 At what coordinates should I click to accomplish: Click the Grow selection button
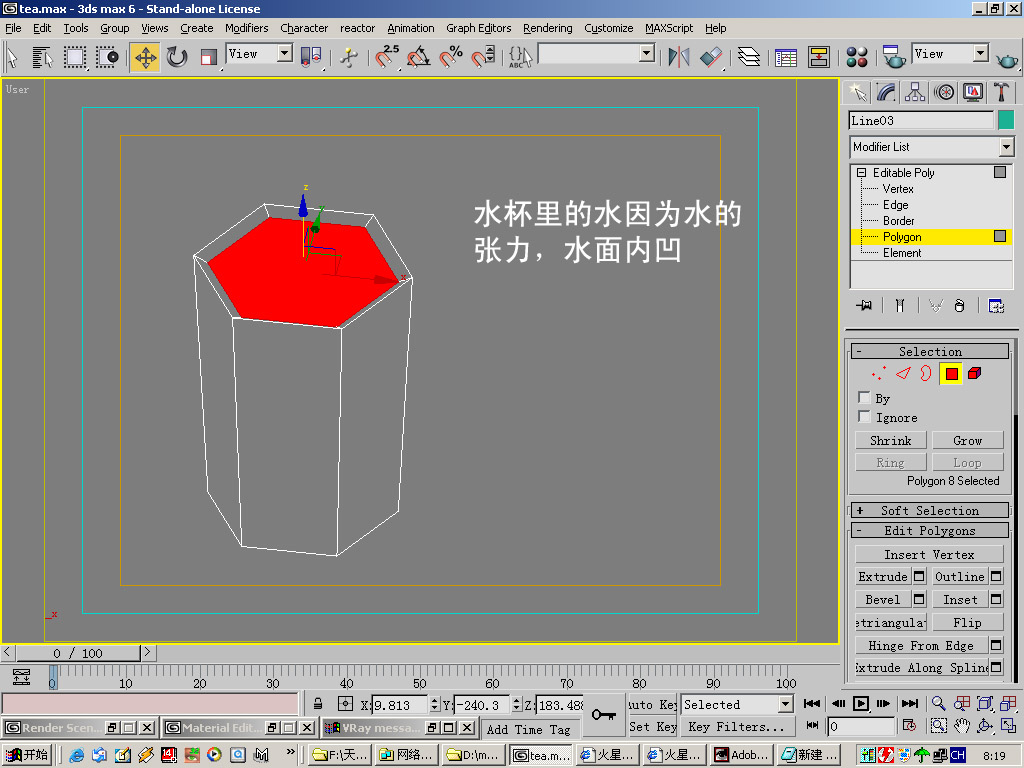click(x=967, y=440)
